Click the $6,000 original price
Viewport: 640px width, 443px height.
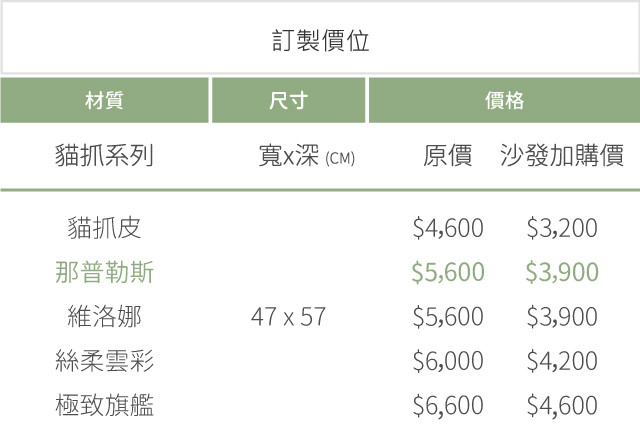pyautogui.click(x=448, y=361)
